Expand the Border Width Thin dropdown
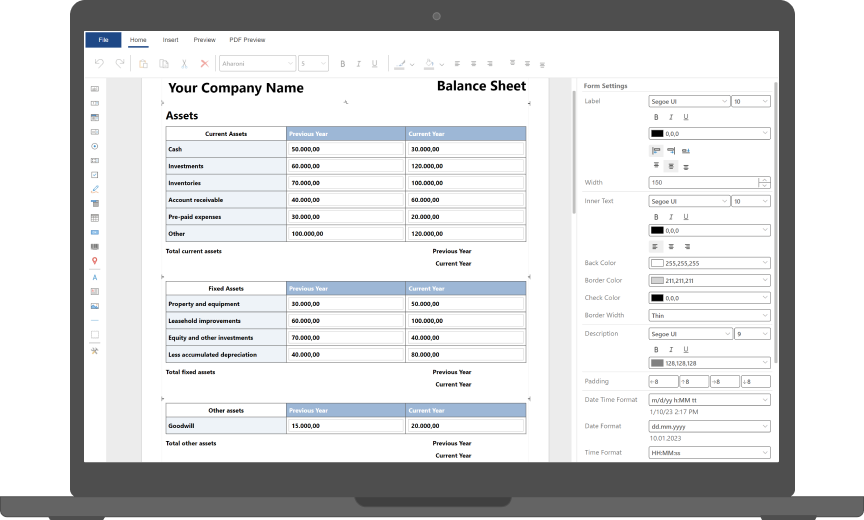864x520 pixels. click(709, 315)
